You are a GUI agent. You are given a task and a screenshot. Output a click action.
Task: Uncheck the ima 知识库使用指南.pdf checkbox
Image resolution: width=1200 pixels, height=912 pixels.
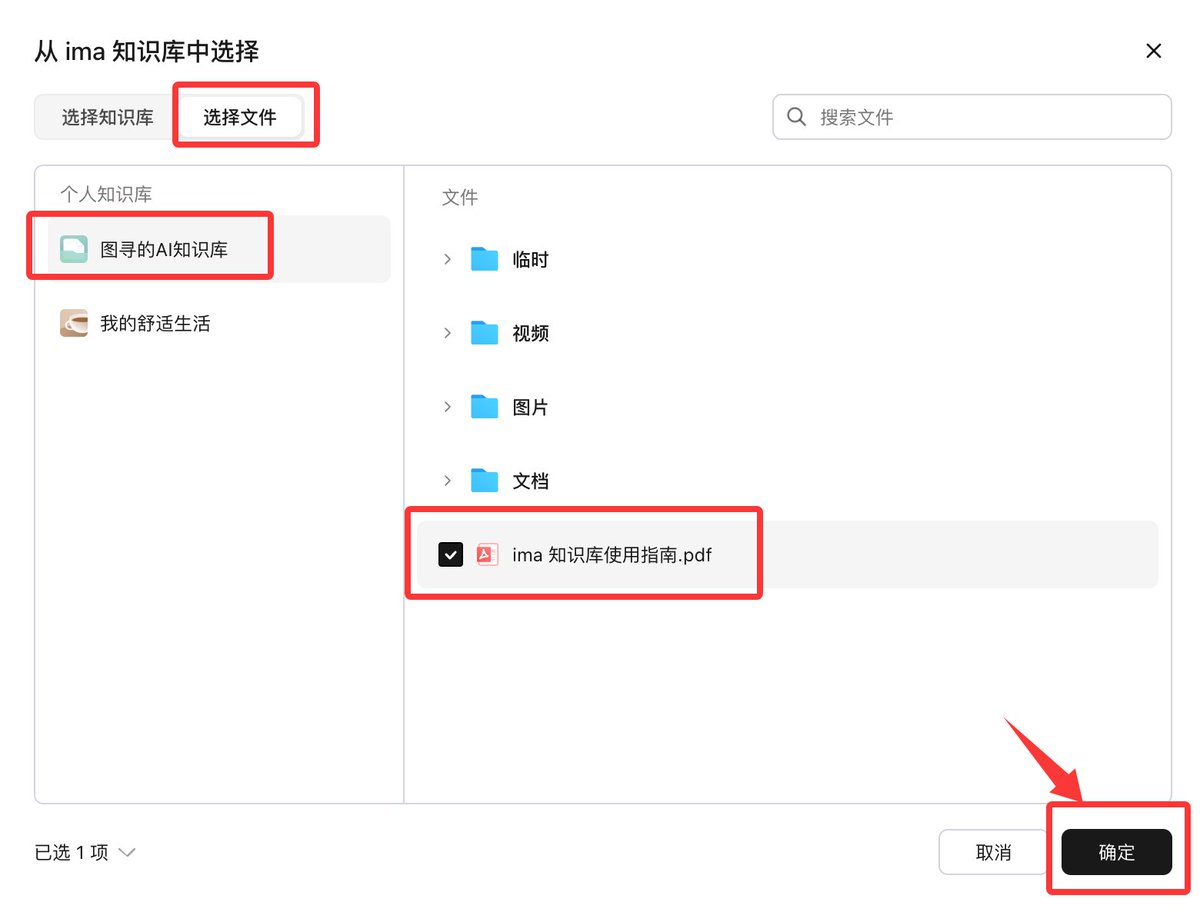[x=451, y=554]
